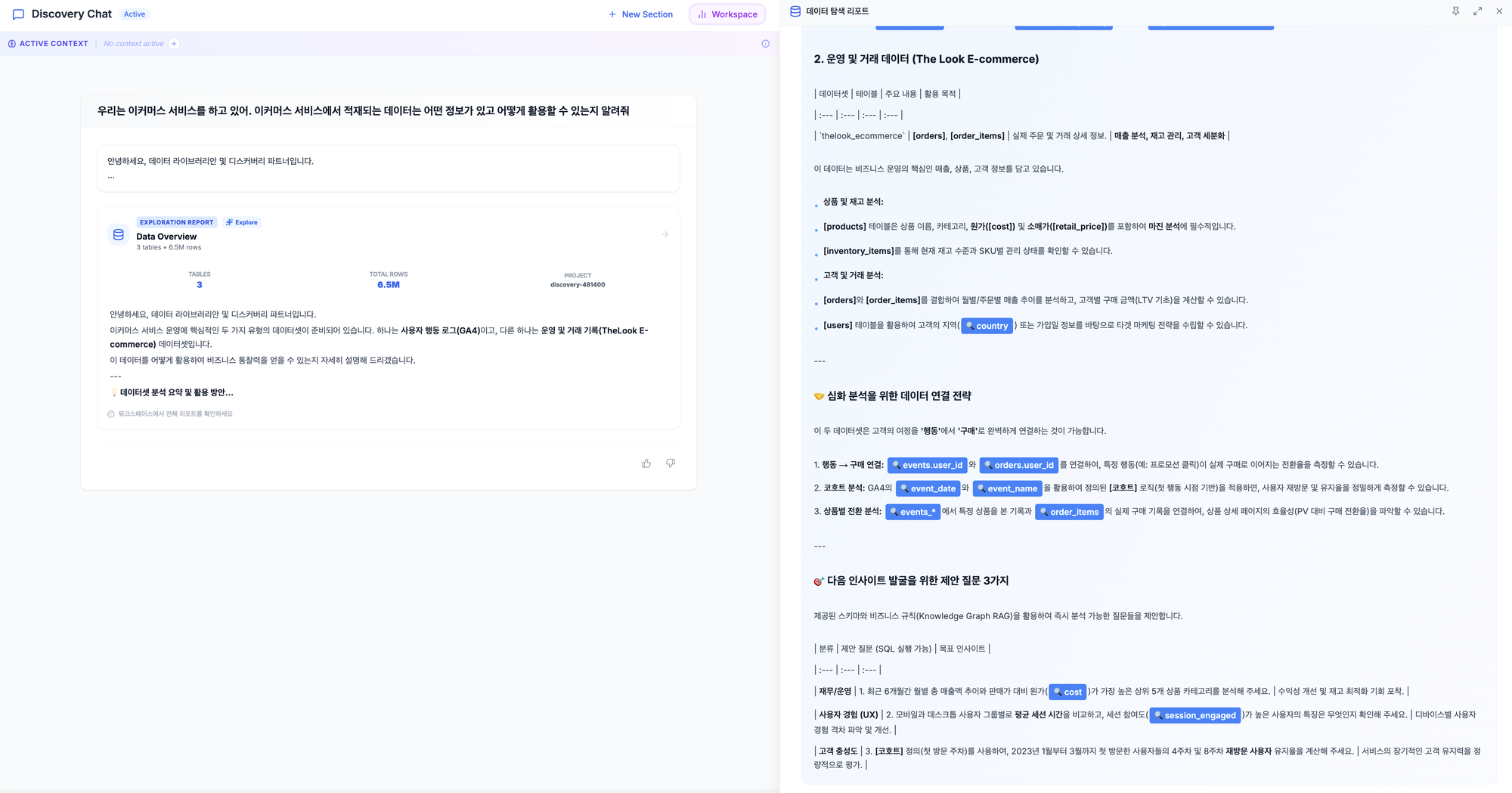This screenshot has width=1512, height=793.
Task: Click the session_engaged field chip
Action: [x=1194, y=715]
